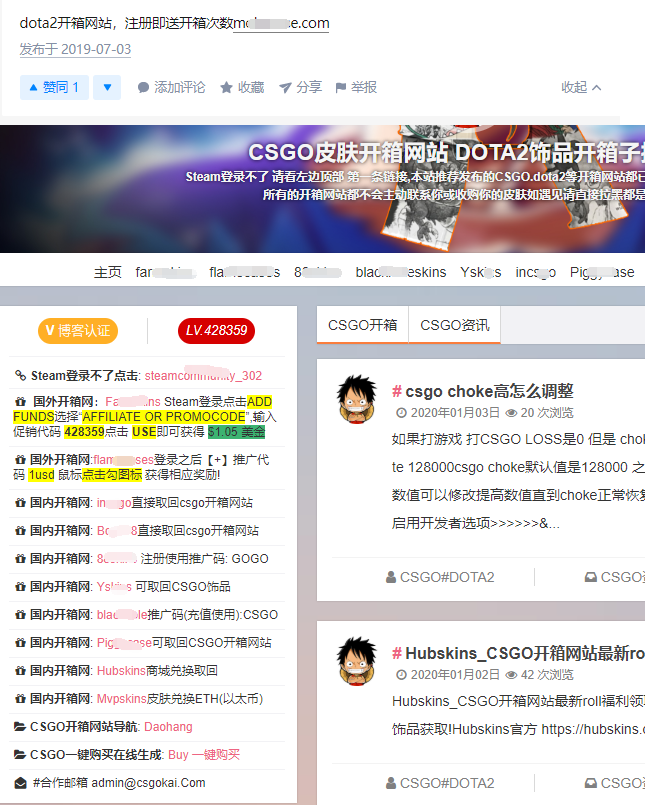Click the eye icon next to 20 次浏览
Image resolution: width=645 pixels, height=809 pixels.
[511, 413]
